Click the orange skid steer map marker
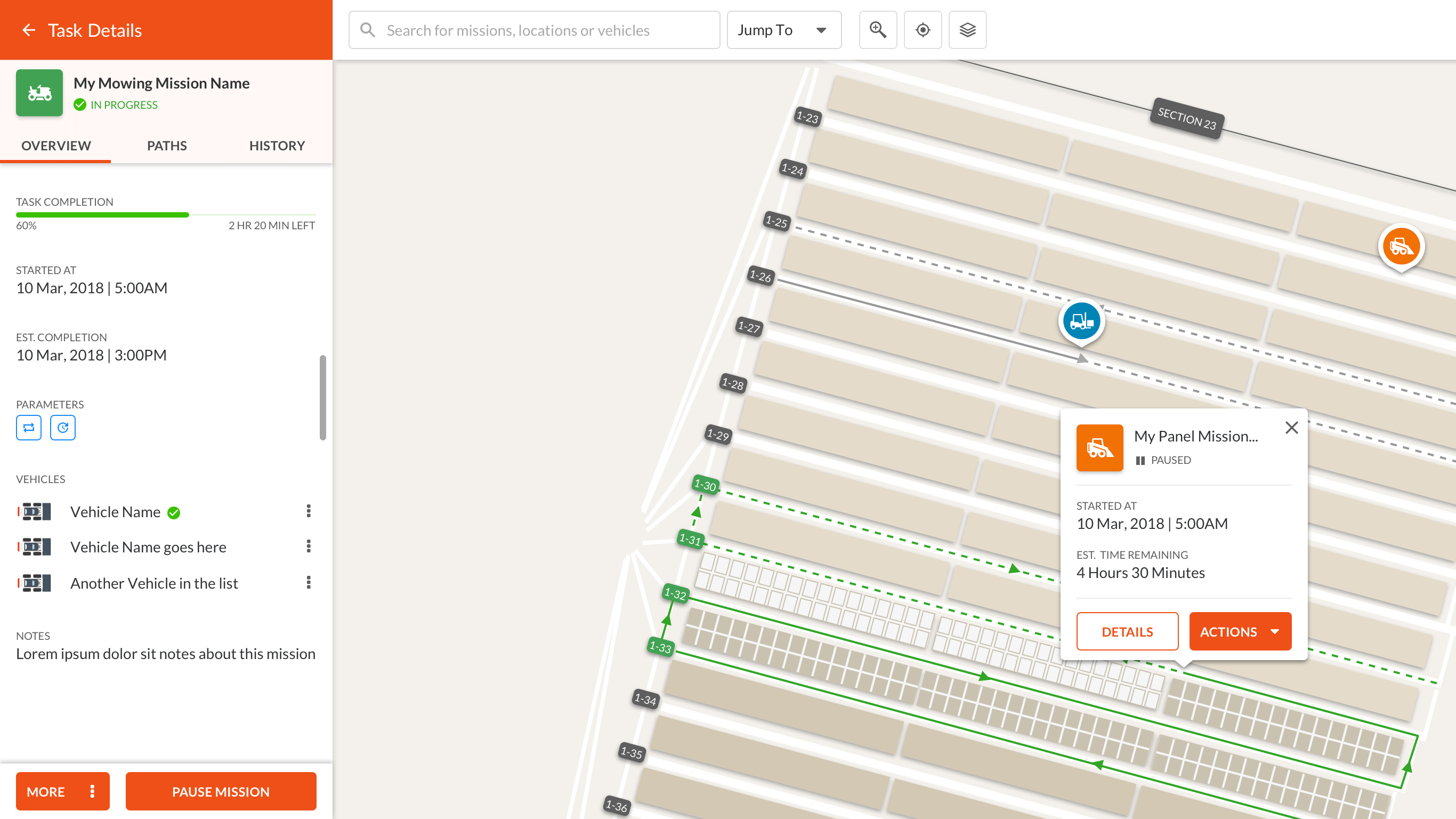 pos(1401,246)
